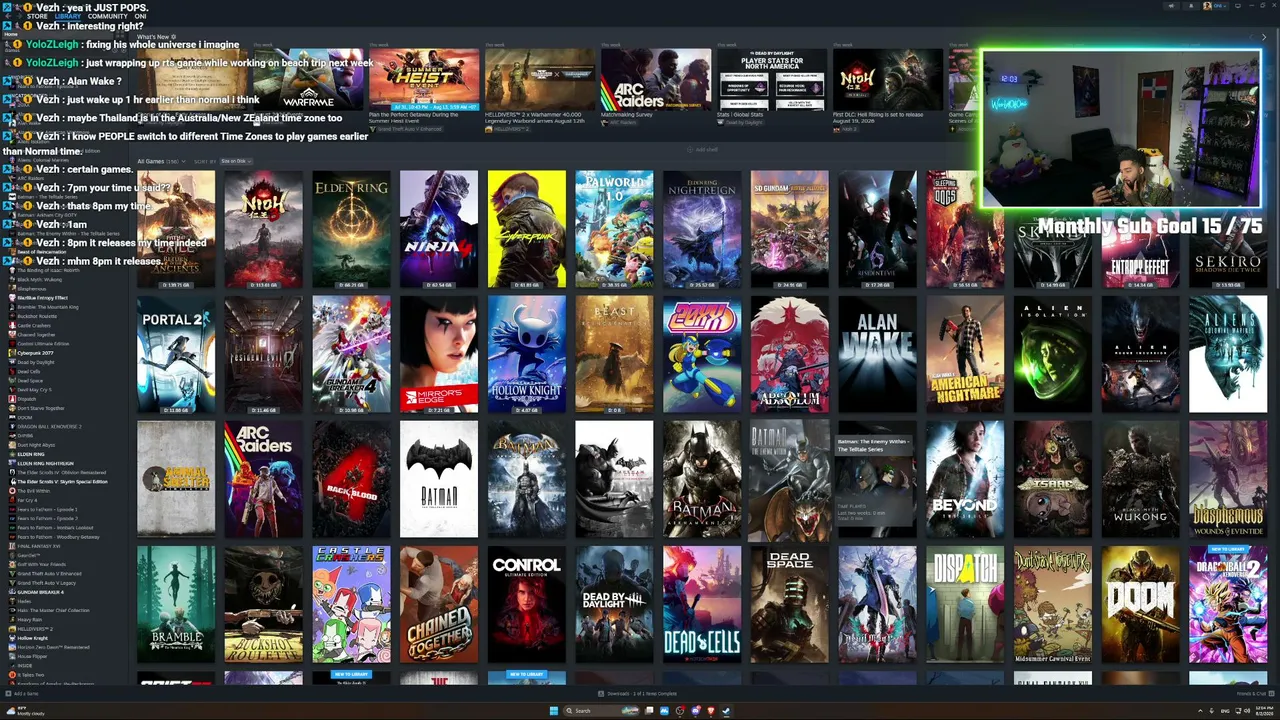The width and height of the screenshot is (1280, 720).
Task: Select the Beyond Two Souls cover art
Action: (965, 479)
